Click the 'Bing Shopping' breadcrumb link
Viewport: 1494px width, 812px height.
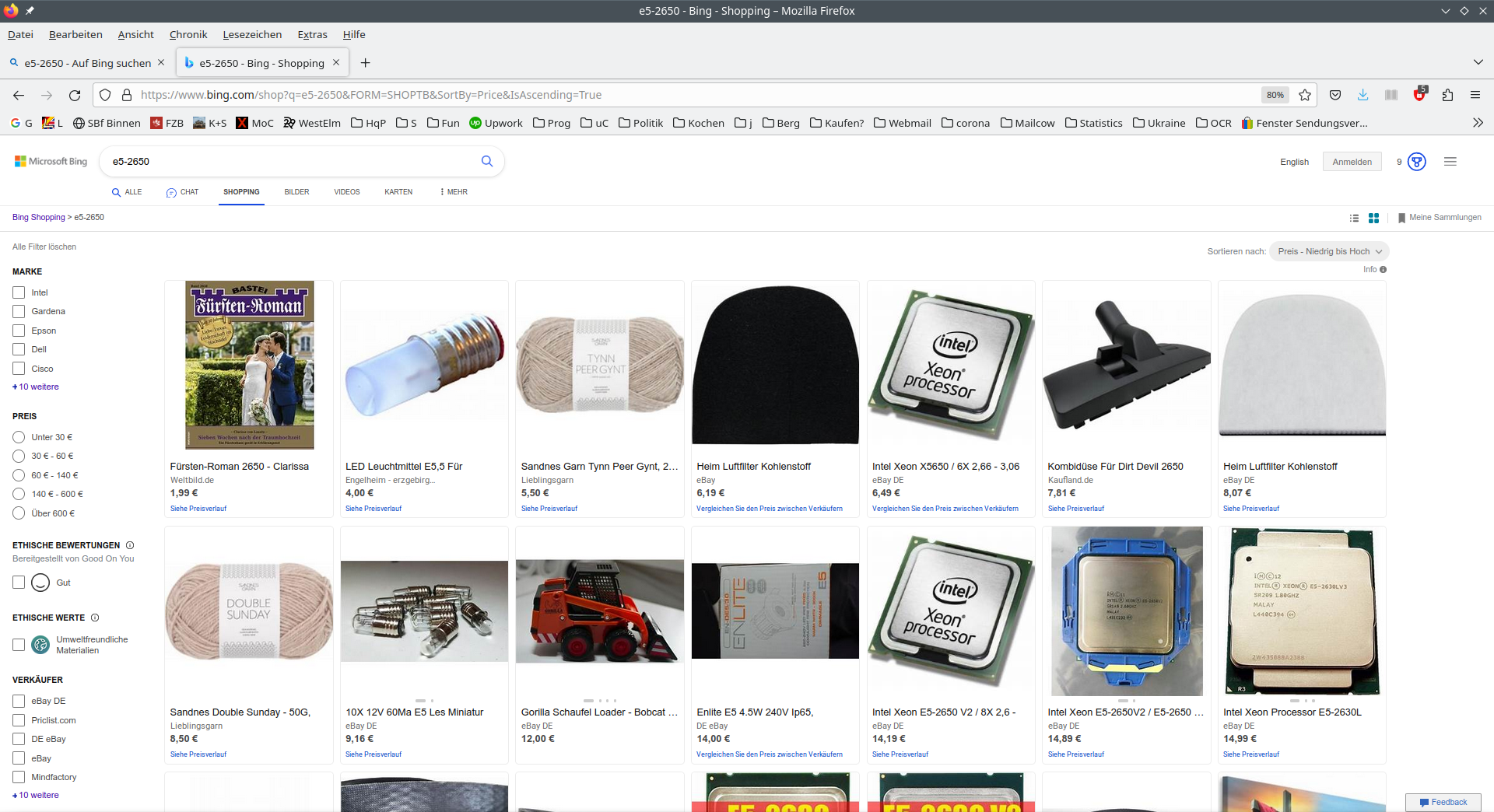(39, 218)
